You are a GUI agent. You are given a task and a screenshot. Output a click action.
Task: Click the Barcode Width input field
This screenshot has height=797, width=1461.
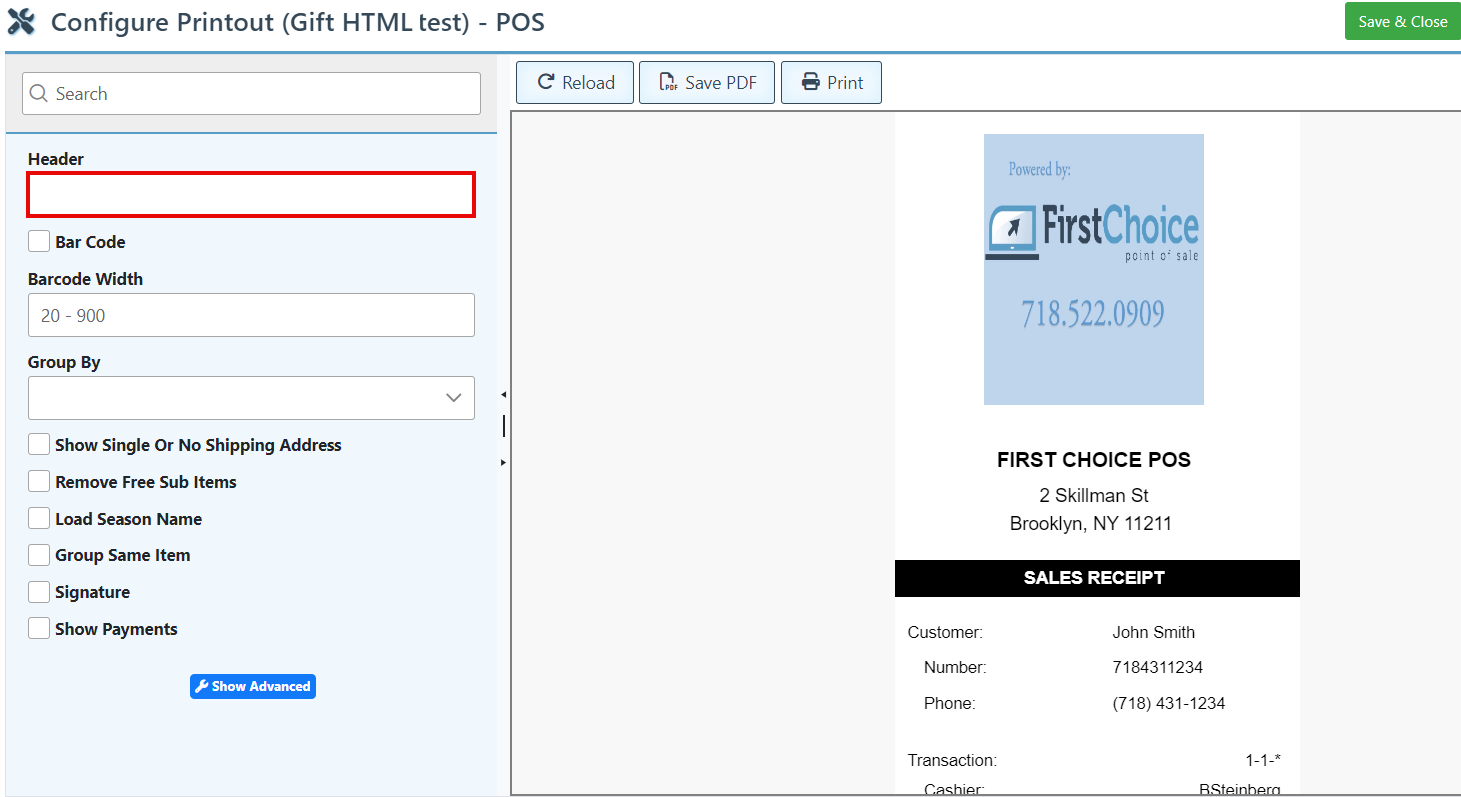[x=251, y=315]
